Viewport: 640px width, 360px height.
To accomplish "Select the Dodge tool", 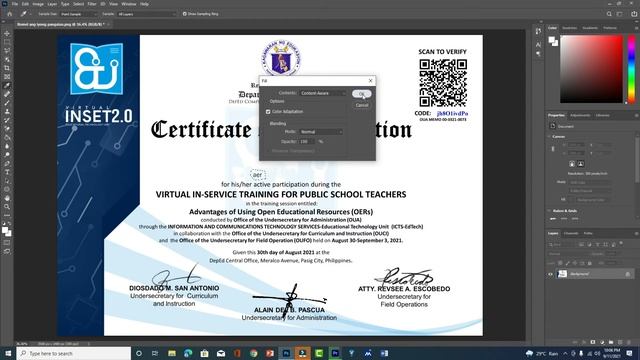I will (x=7, y=155).
